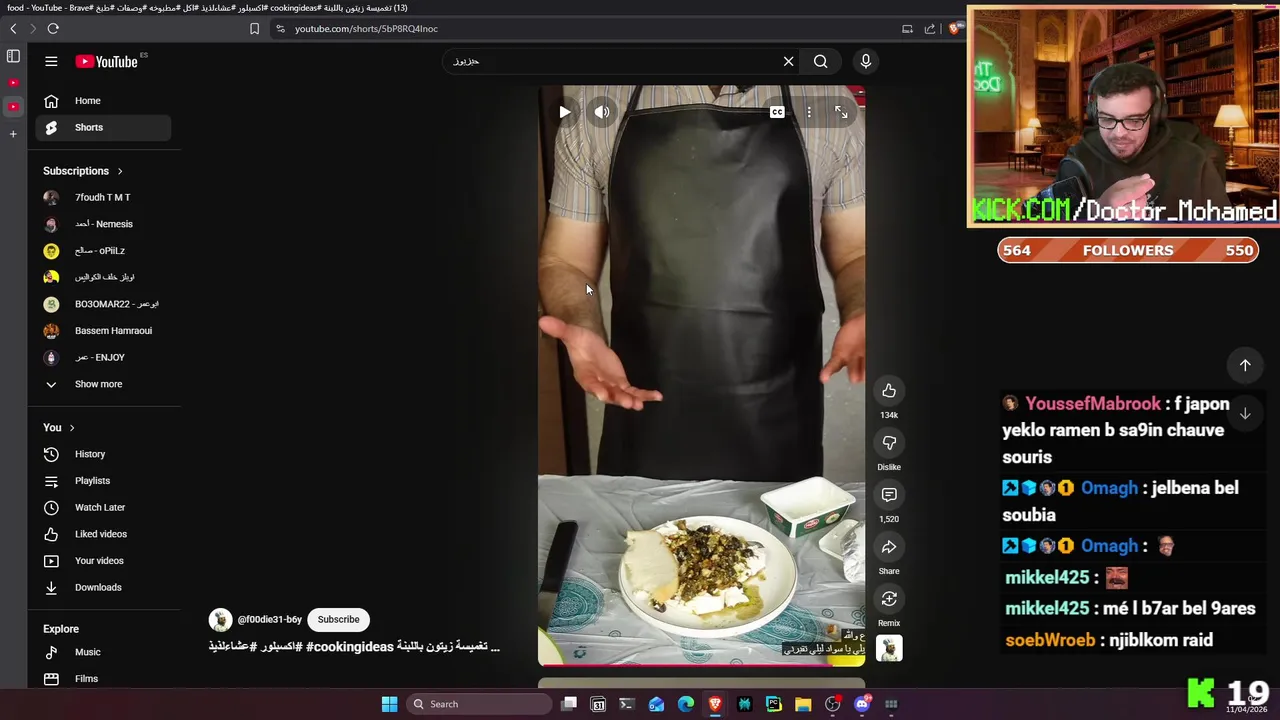Image resolution: width=1280 pixels, height=720 pixels.
Task: Expand the You section header
Action: pyautogui.click(x=59, y=428)
